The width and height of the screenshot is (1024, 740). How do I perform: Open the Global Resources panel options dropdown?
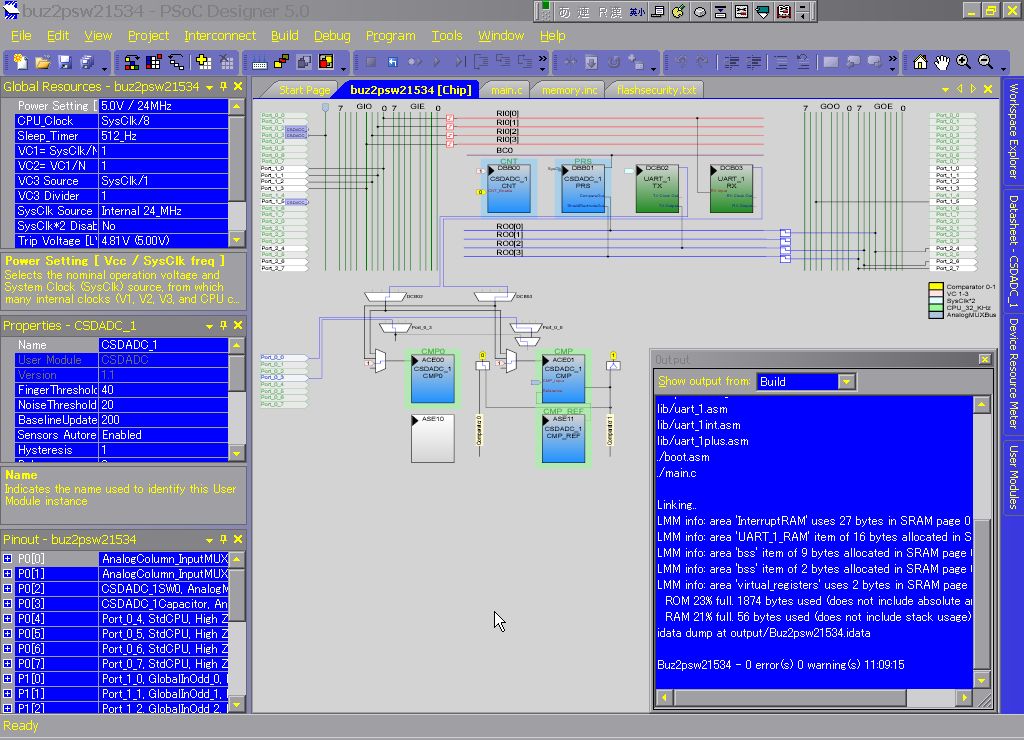pos(209,87)
